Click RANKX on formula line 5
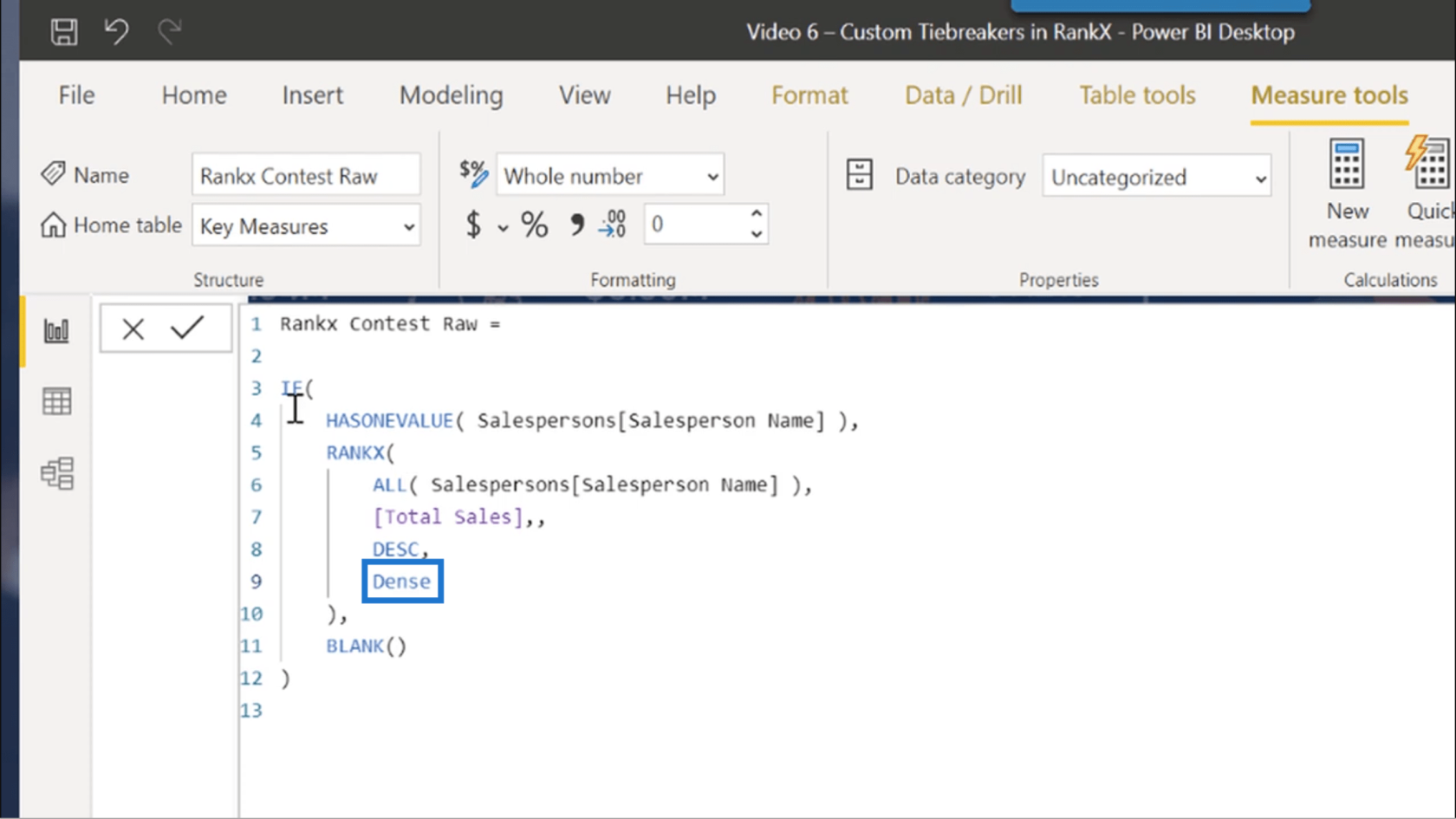The height and width of the screenshot is (819, 1456). point(355,452)
